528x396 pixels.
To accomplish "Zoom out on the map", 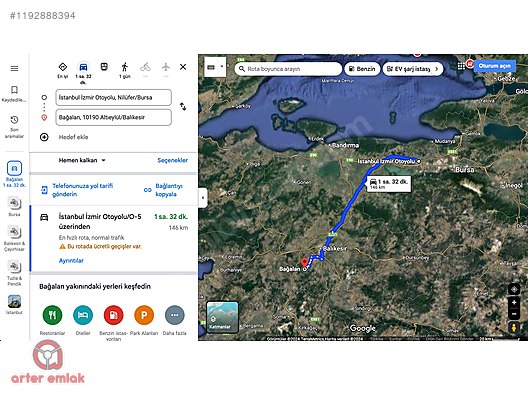I will [514, 314].
